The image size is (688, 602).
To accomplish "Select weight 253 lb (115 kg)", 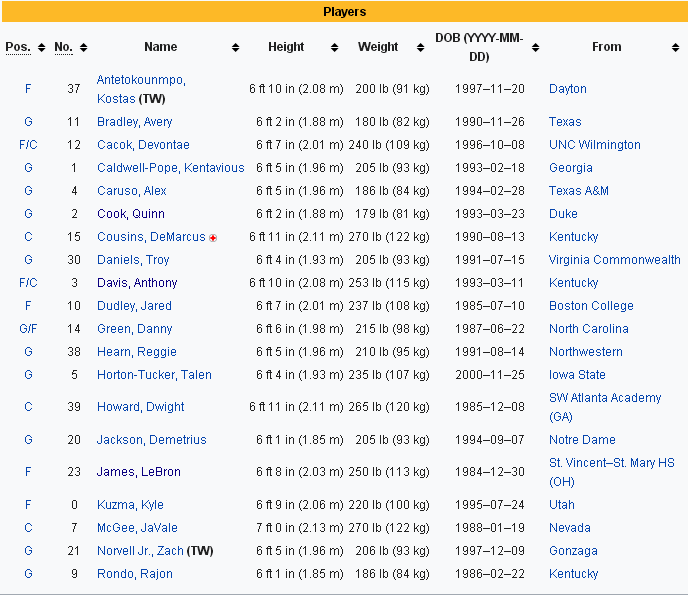I will [389, 283].
